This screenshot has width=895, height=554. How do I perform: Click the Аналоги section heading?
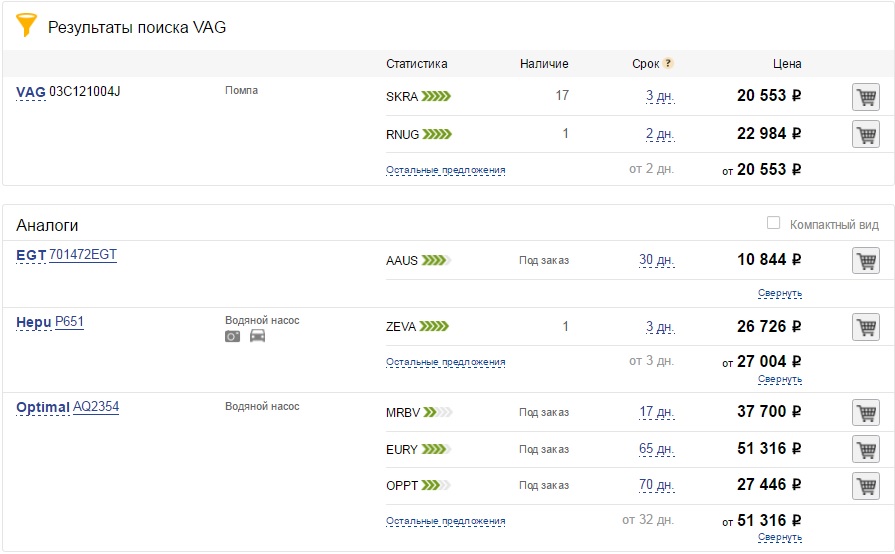[x=47, y=225]
